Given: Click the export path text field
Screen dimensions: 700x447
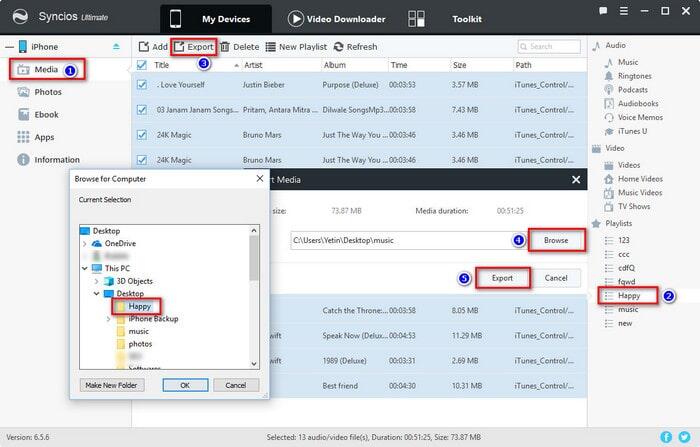Looking at the screenshot, I should pos(402,240).
